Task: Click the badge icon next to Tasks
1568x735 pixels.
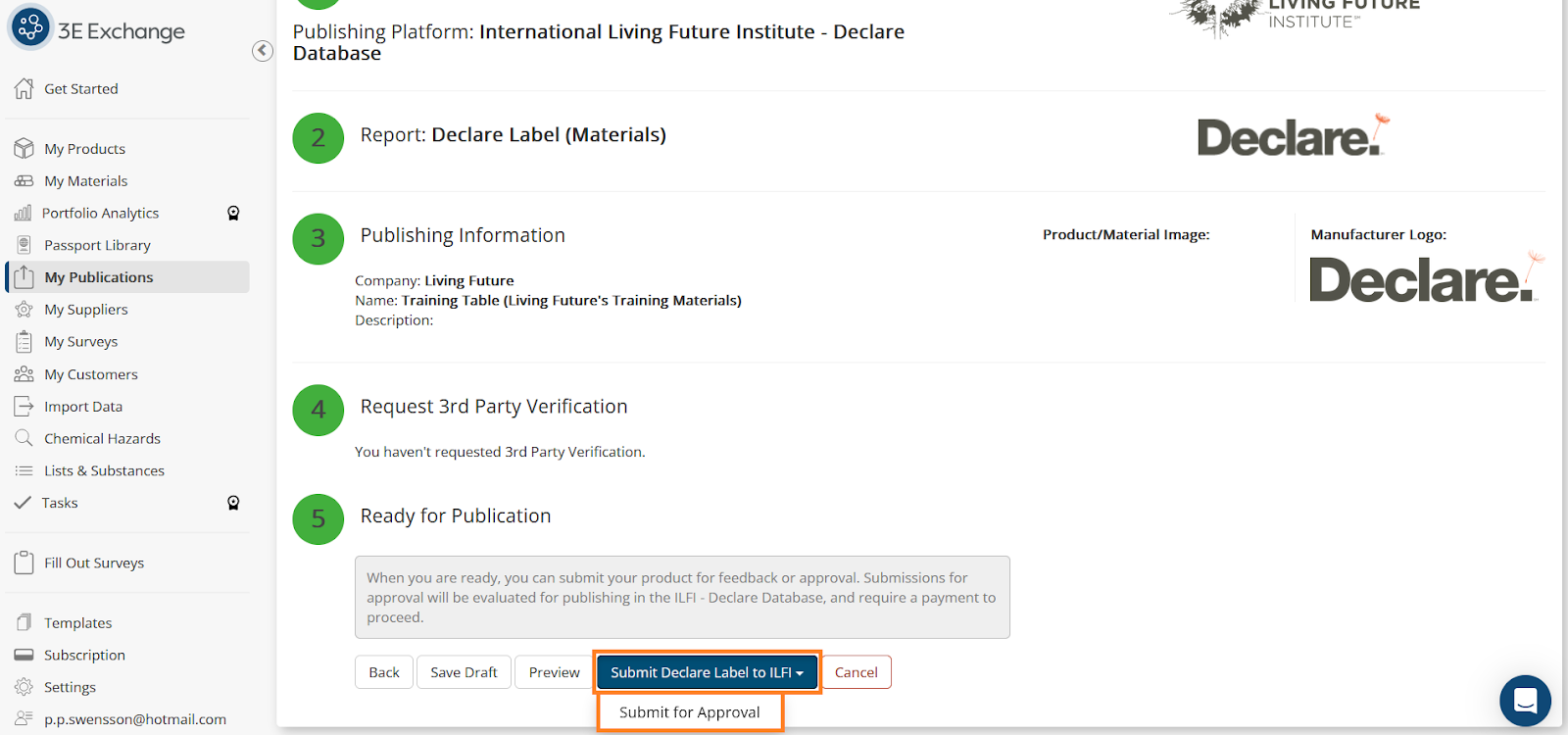Action: [x=233, y=503]
